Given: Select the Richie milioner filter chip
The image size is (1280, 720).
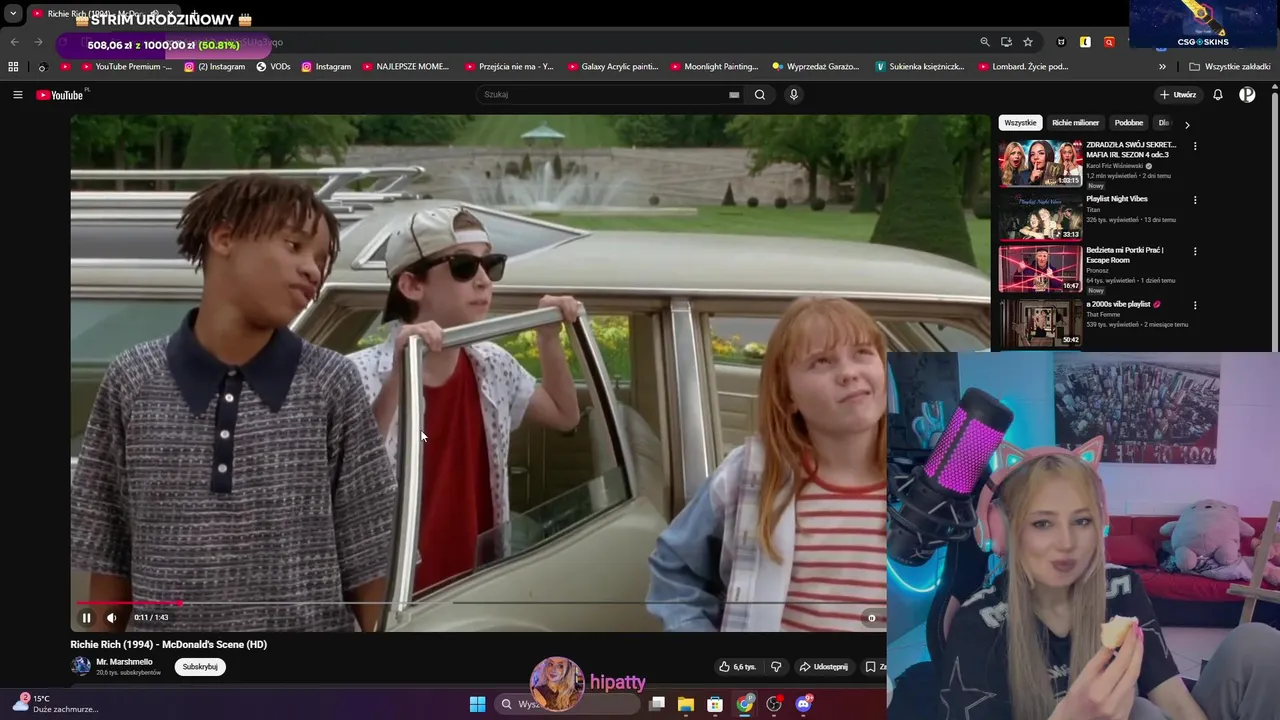Looking at the screenshot, I should point(1075,123).
